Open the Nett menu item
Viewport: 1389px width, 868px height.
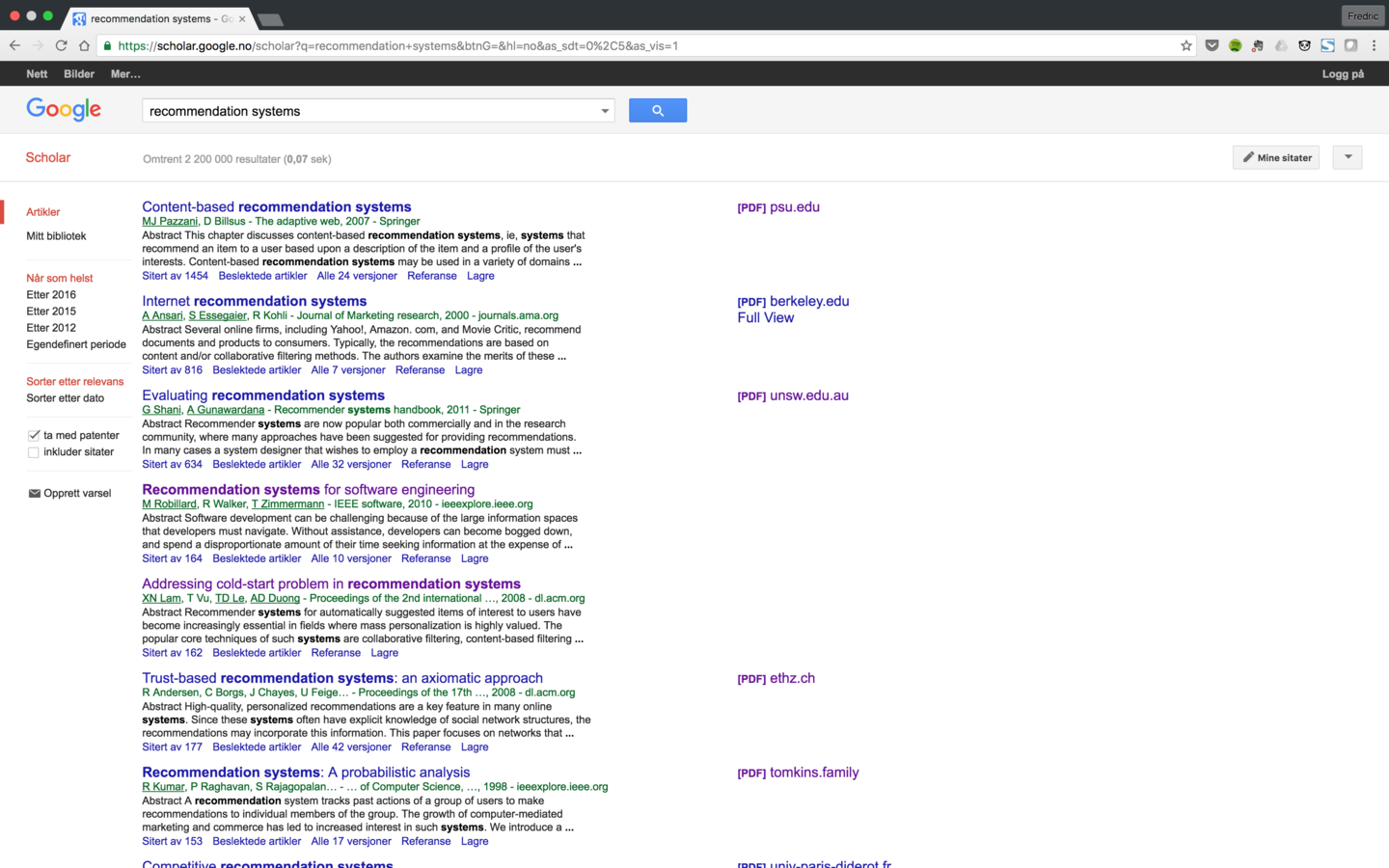[37, 73]
